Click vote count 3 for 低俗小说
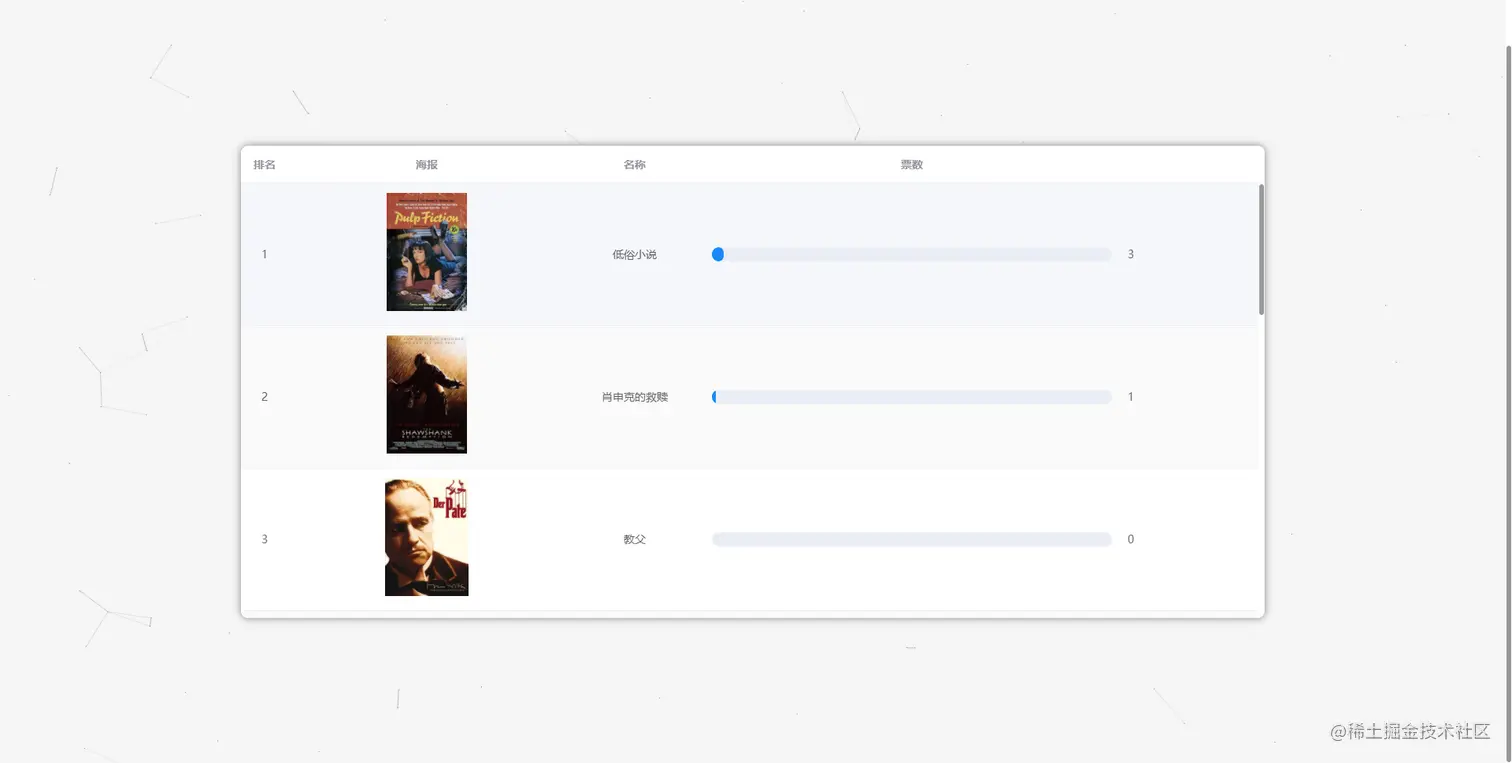 pos(1131,254)
